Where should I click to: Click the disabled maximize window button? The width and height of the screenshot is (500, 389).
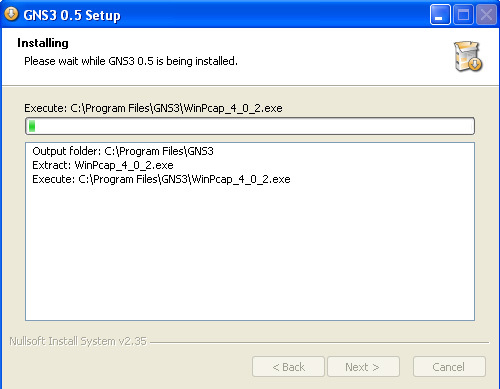coord(463,15)
